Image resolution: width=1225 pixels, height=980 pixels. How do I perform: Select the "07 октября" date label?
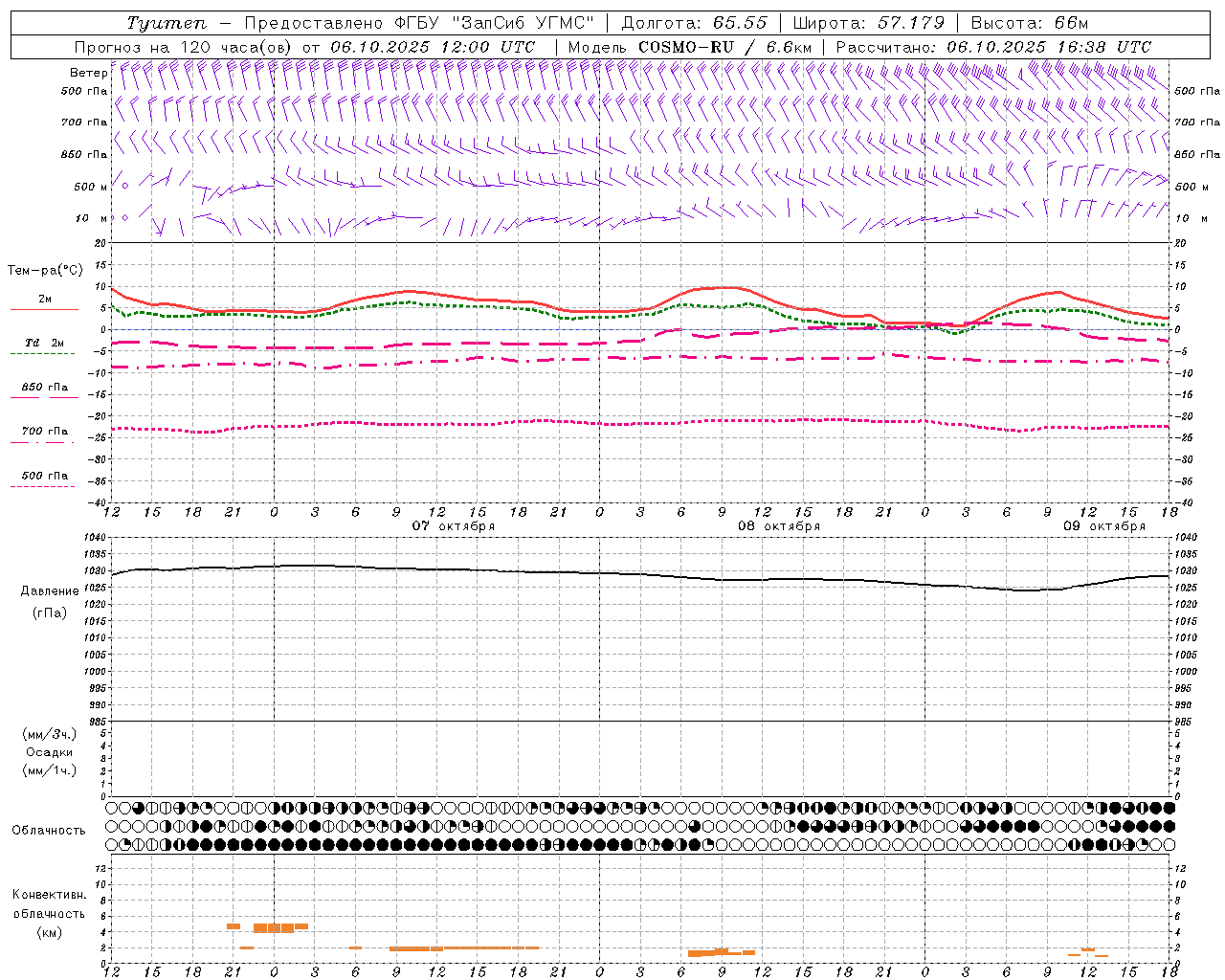[x=454, y=526]
